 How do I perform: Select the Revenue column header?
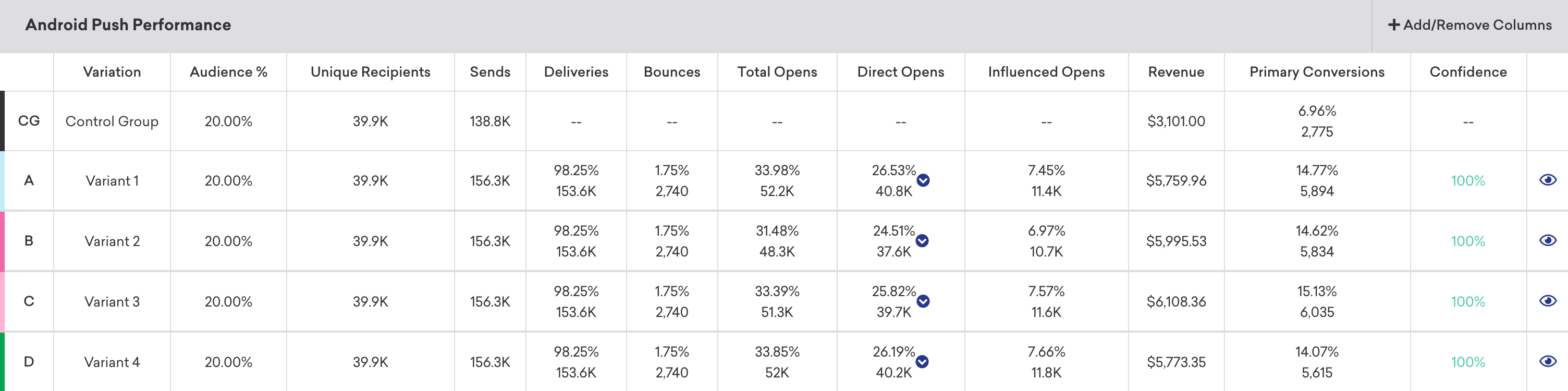(1175, 72)
